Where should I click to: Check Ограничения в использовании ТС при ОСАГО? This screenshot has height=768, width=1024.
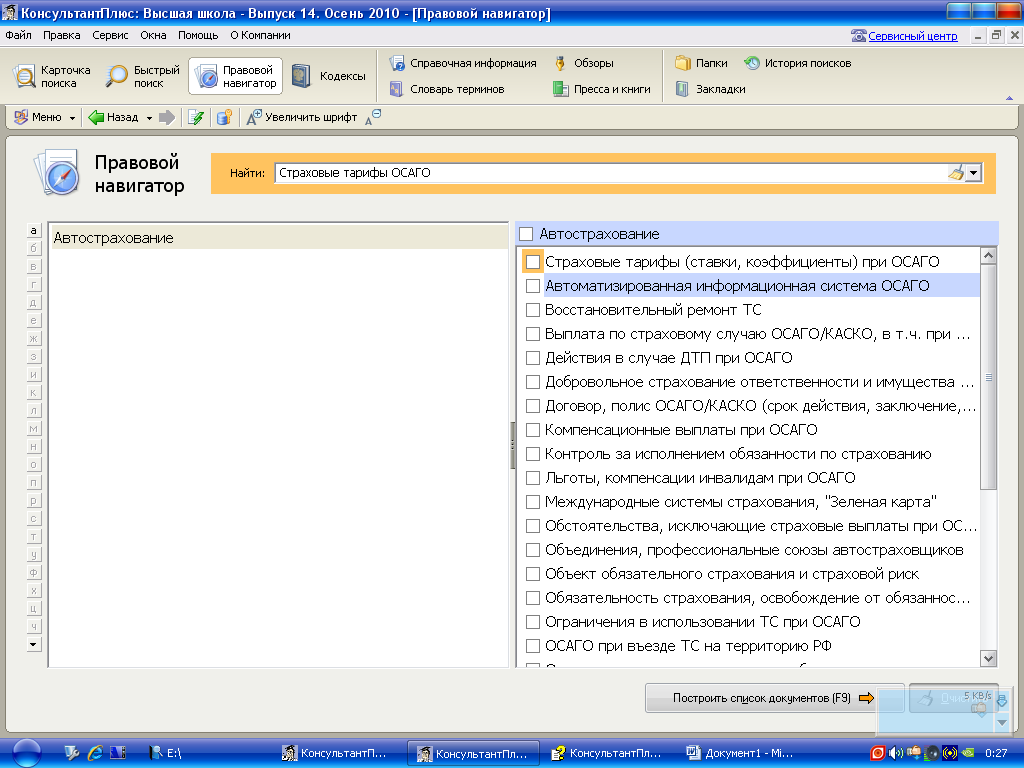tap(533, 622)
